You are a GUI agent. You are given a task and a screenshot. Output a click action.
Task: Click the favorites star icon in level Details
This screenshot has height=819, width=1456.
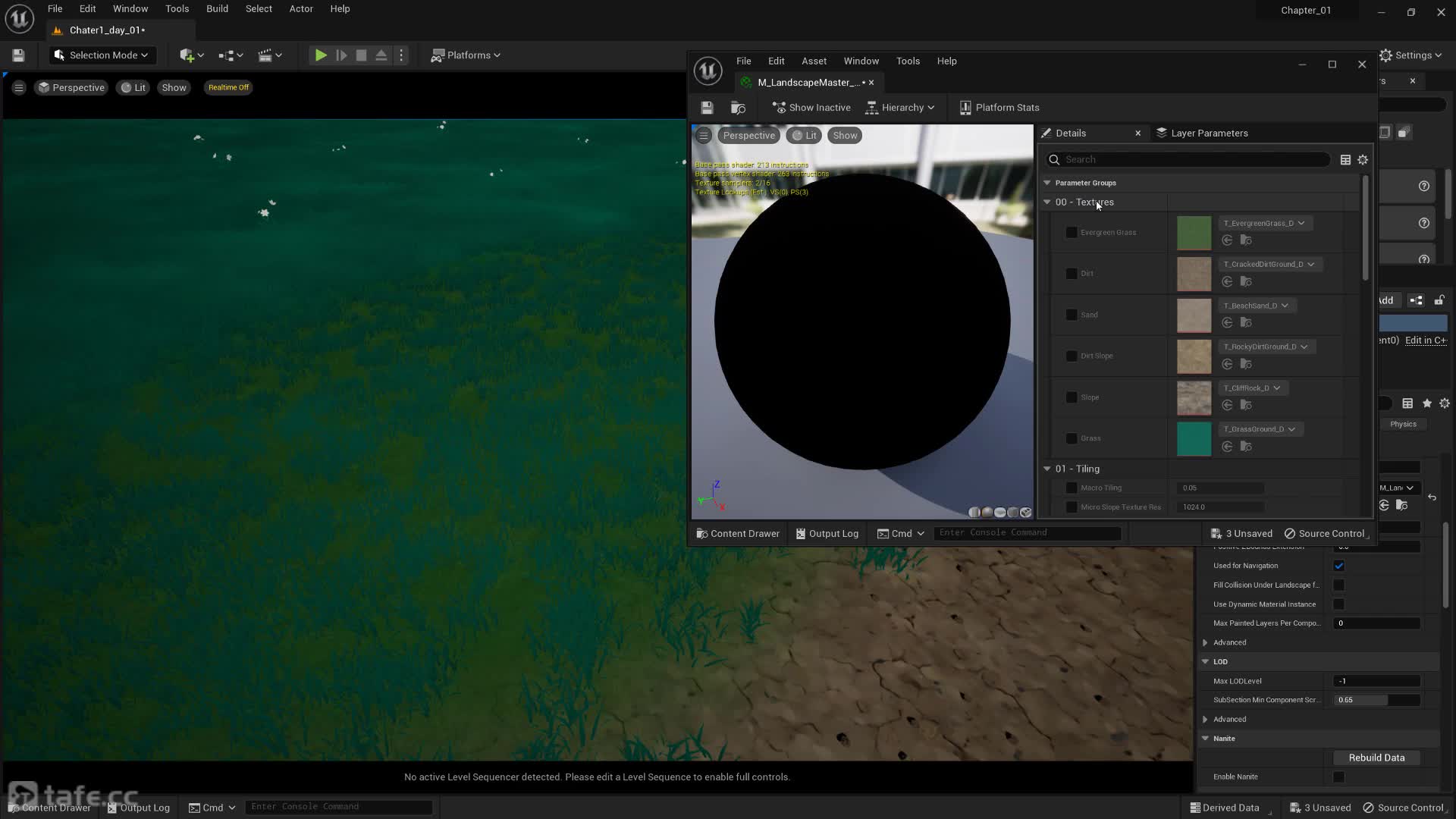(x=1427, y=403)
